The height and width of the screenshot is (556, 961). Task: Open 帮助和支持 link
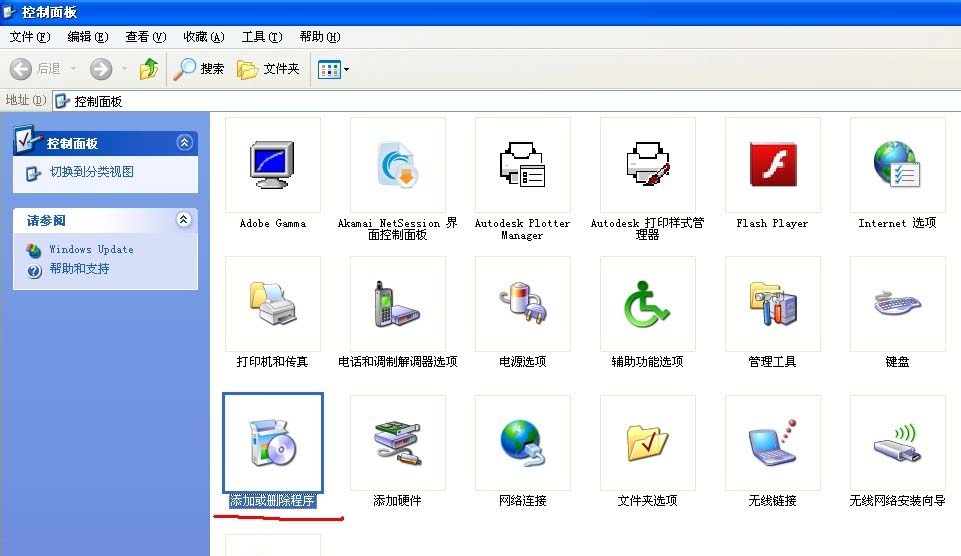click(x=79, y=268)
